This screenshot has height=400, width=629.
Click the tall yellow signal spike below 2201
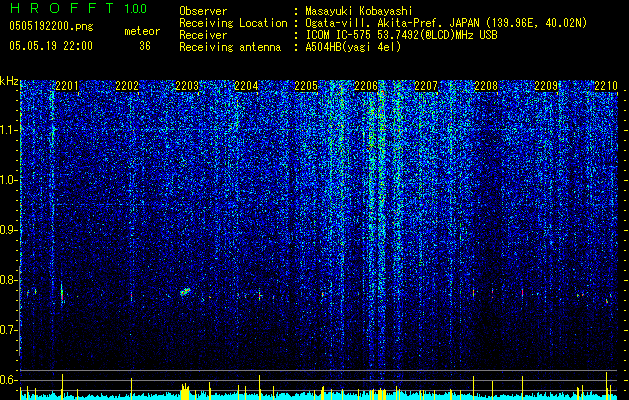(x=62, y=386)
